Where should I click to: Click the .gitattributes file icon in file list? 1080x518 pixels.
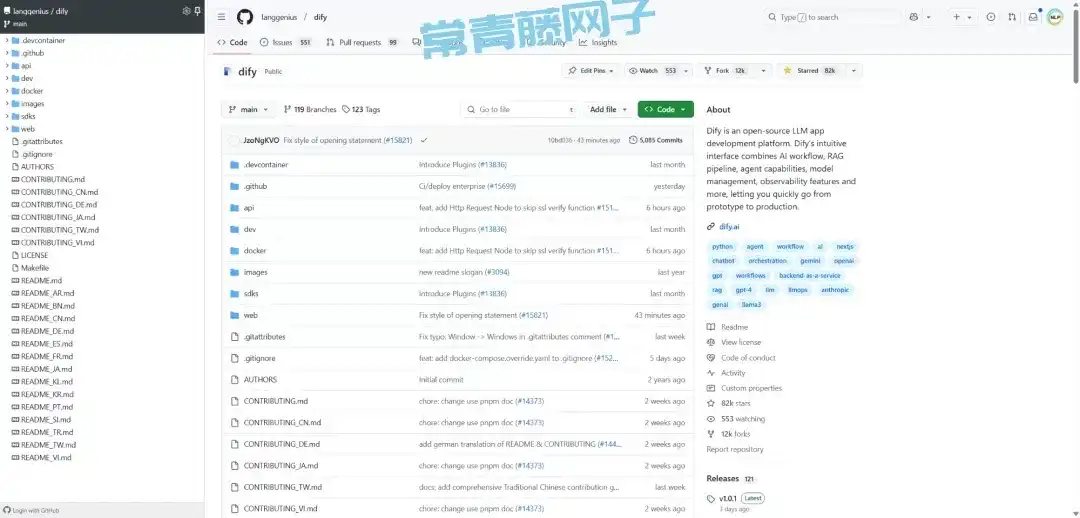click(x=234, y=337)
